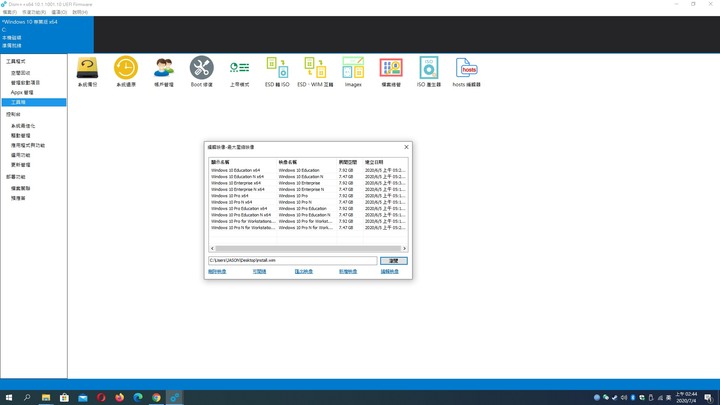Select the highlighted 工具箱 toolbox item
The width and height of the screenshot is (720, 405).
coord(34,102)
